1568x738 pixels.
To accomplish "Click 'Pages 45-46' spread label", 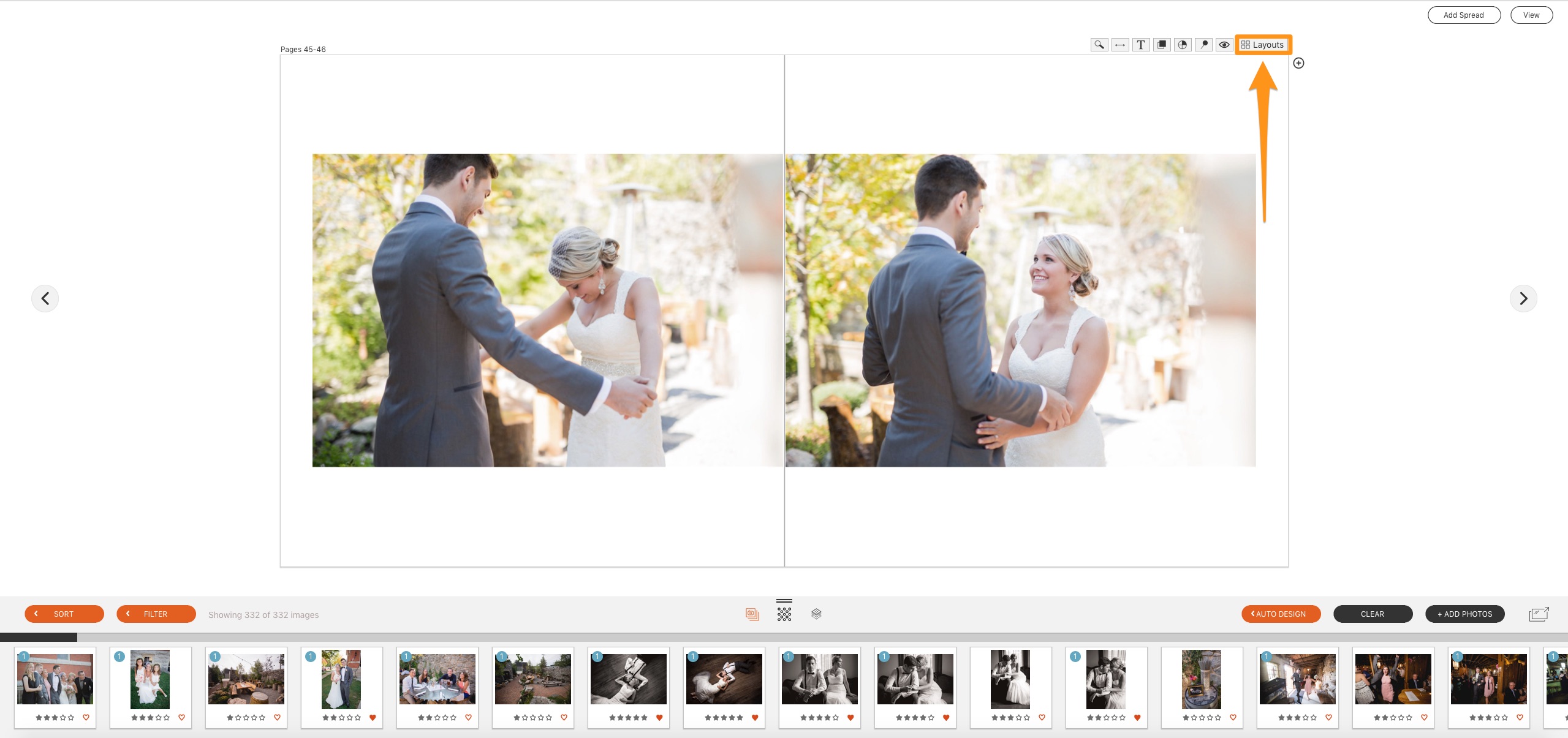I will click(x=303, y=50).
